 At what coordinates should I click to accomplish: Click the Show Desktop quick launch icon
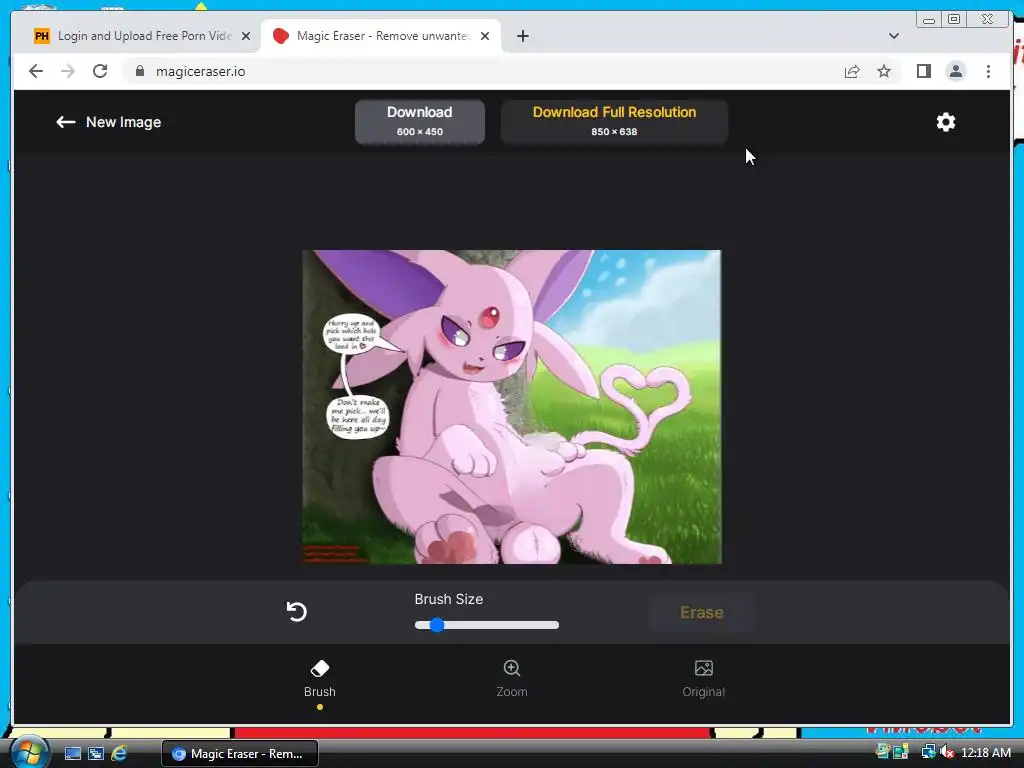72,754
